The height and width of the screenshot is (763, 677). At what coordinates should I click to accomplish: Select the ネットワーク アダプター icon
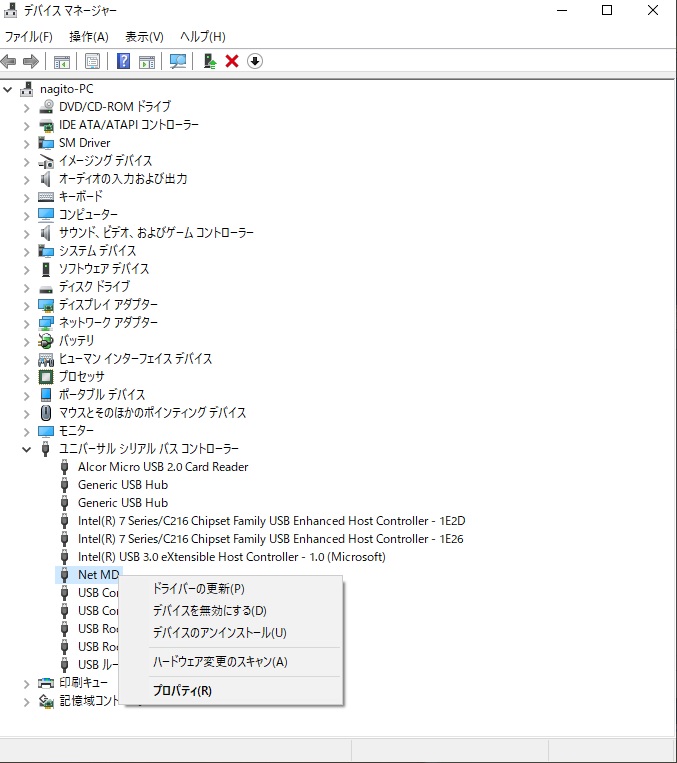(x=46, y=323)
